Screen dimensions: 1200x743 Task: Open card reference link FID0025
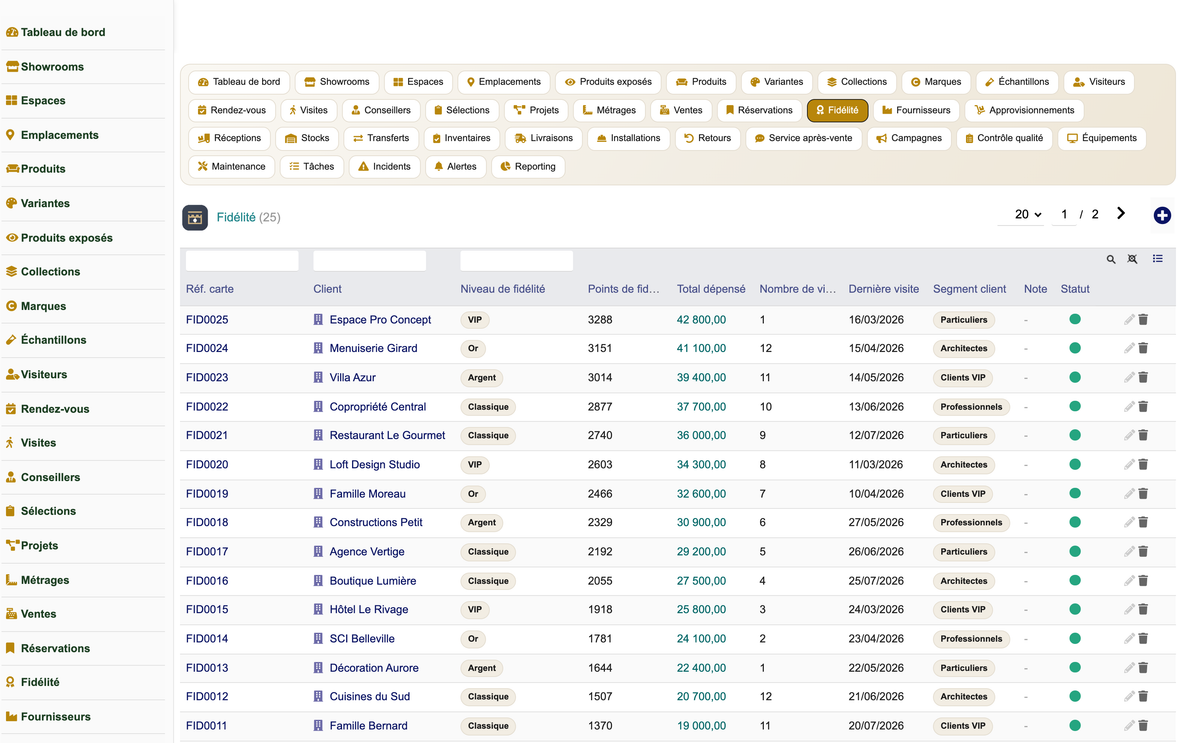[207, 320]
